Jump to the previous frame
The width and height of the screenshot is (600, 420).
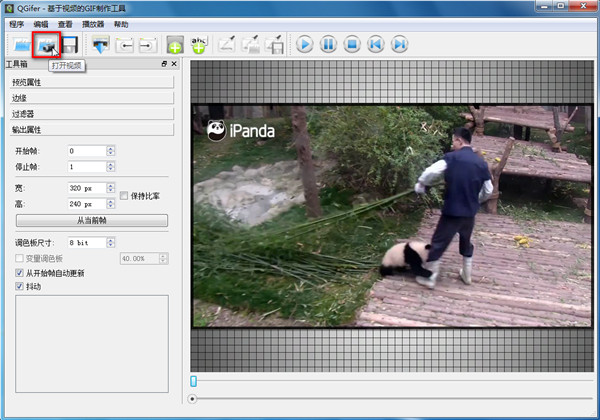pos(376,45)
